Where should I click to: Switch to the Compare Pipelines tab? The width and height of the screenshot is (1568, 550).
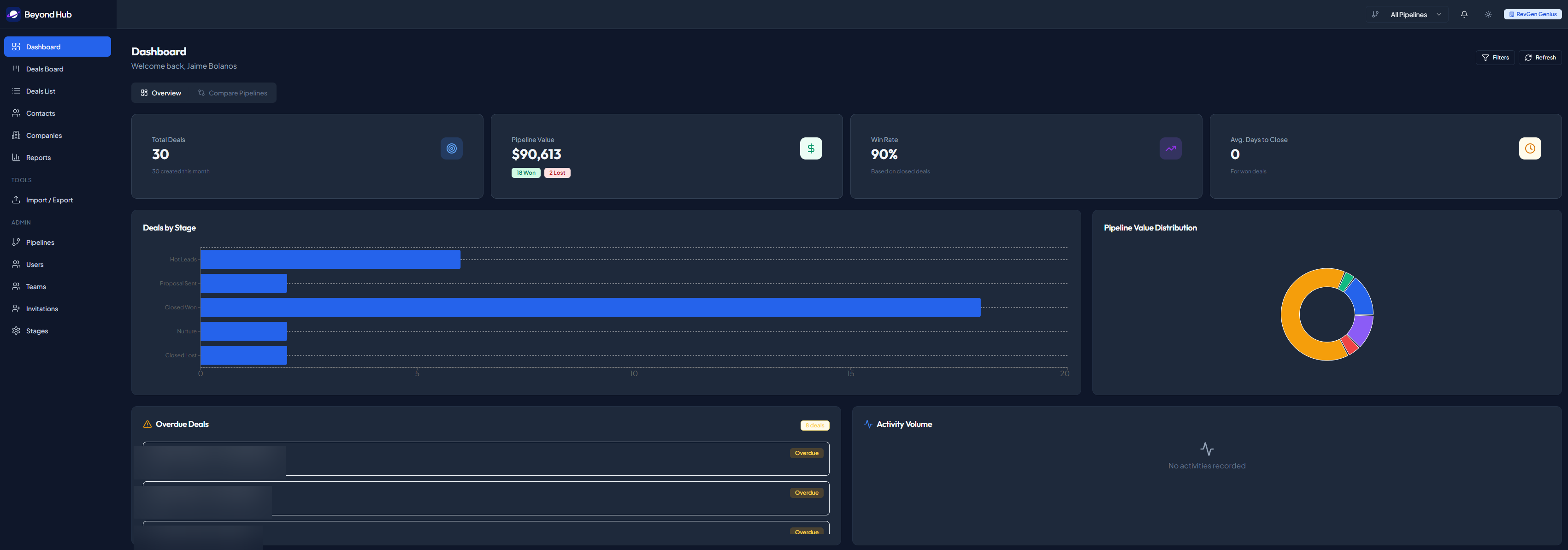pos(232,93)
